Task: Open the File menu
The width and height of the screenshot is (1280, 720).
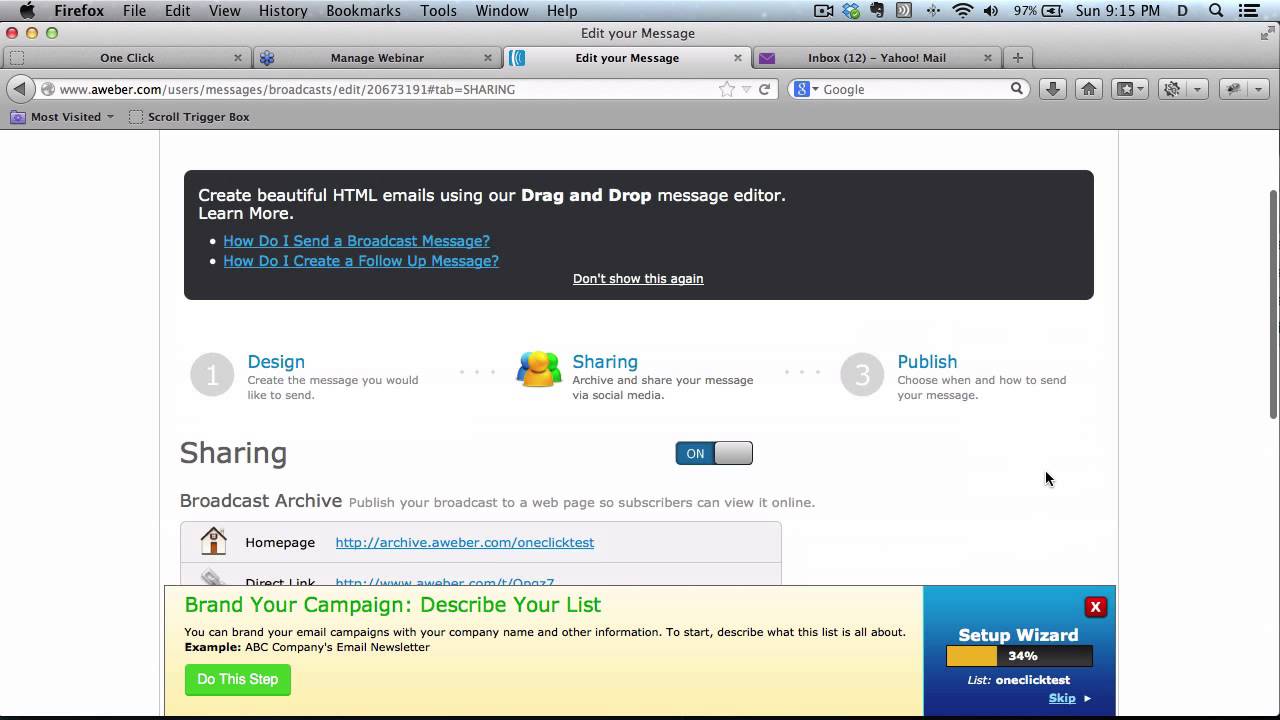Action: coord(134,11)
